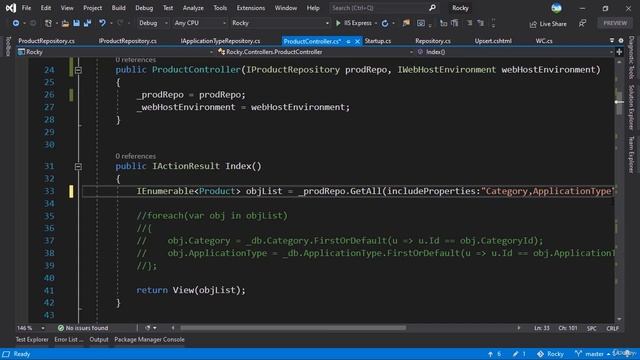Save the current file with the Save icon

pos(76,23)
